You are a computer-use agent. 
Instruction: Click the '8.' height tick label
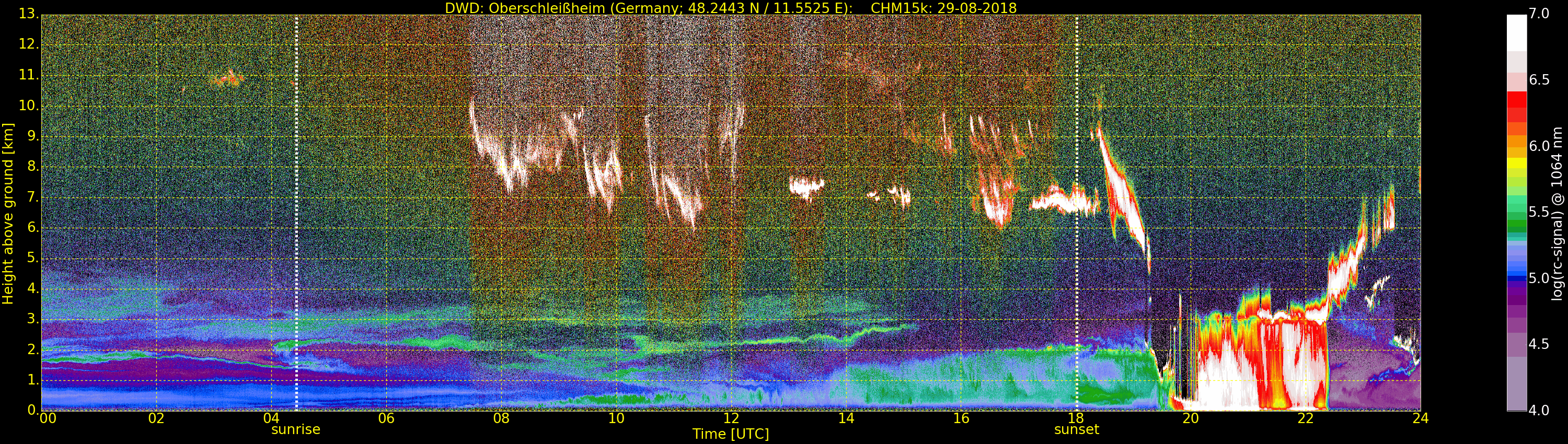33,166
